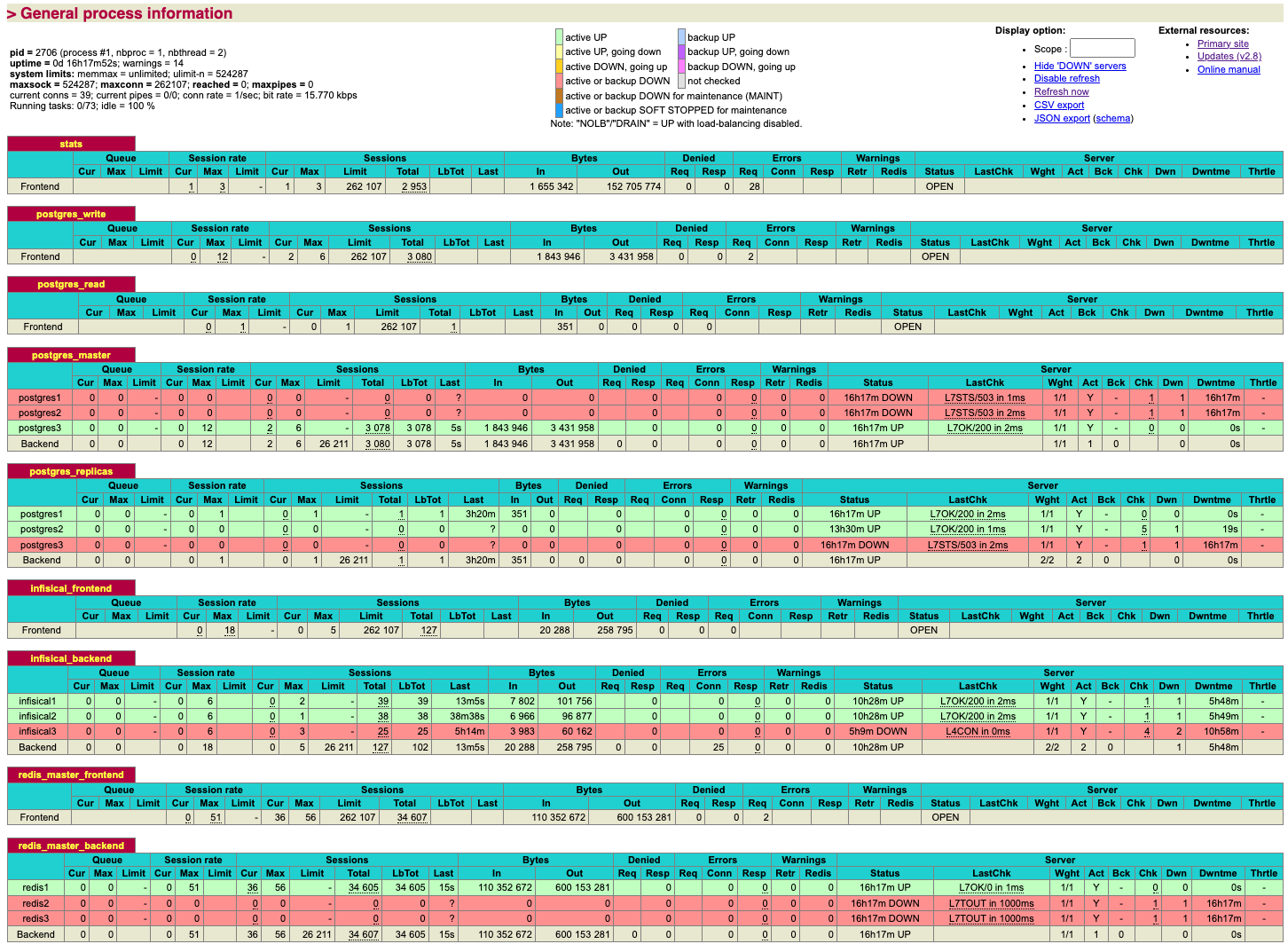Open Updates (v2.8) link
This screenshot has width=1288, height=944.
pyautogui.click(x=1229, y=56)
